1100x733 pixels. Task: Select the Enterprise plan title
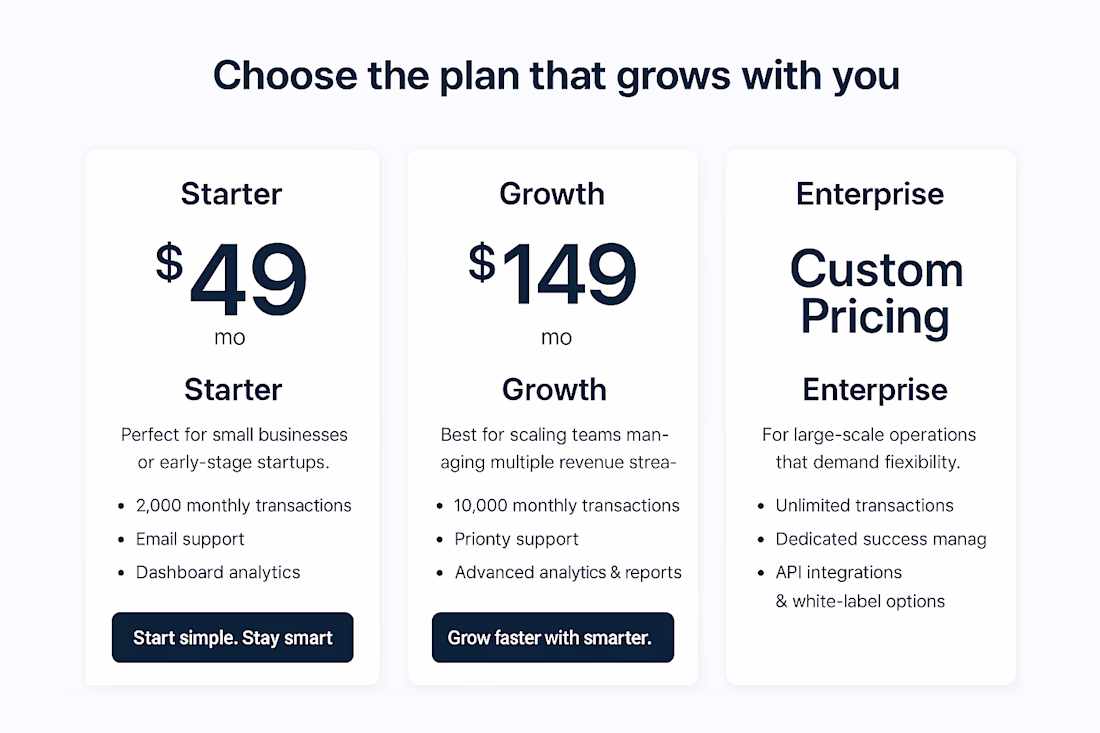point(870,194)
